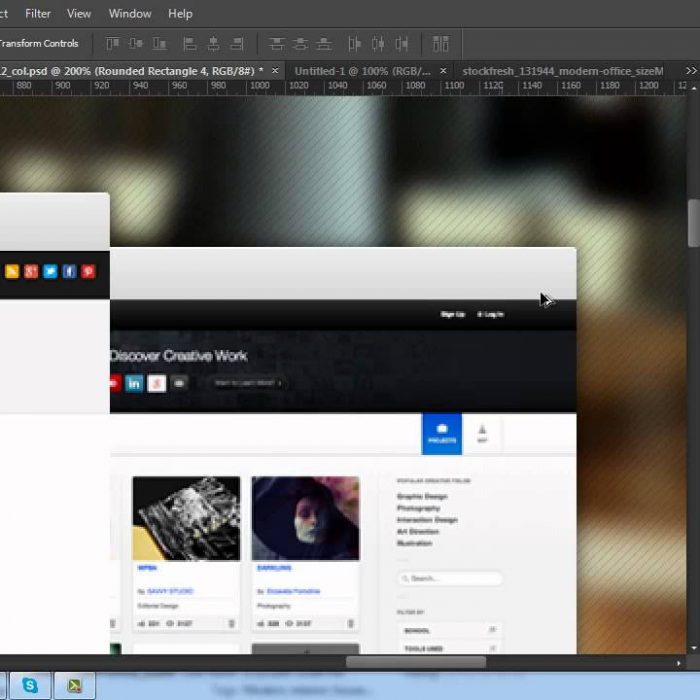700x700 pixels.
Task: Switch to the stockfresh_131944 document tab
Action: [561, 71]
